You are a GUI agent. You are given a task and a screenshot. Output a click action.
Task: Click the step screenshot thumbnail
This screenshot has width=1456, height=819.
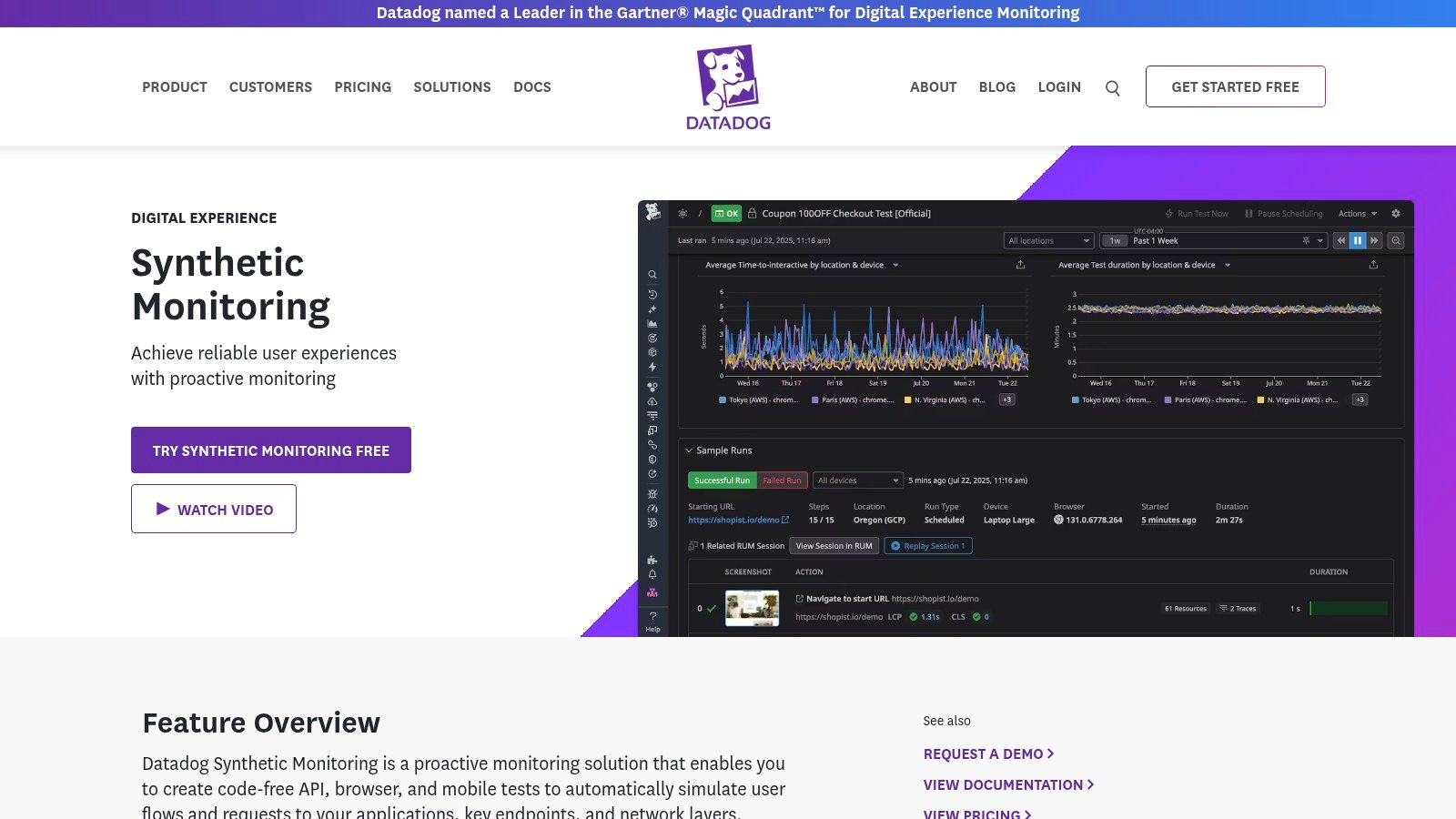coord(752,608)
